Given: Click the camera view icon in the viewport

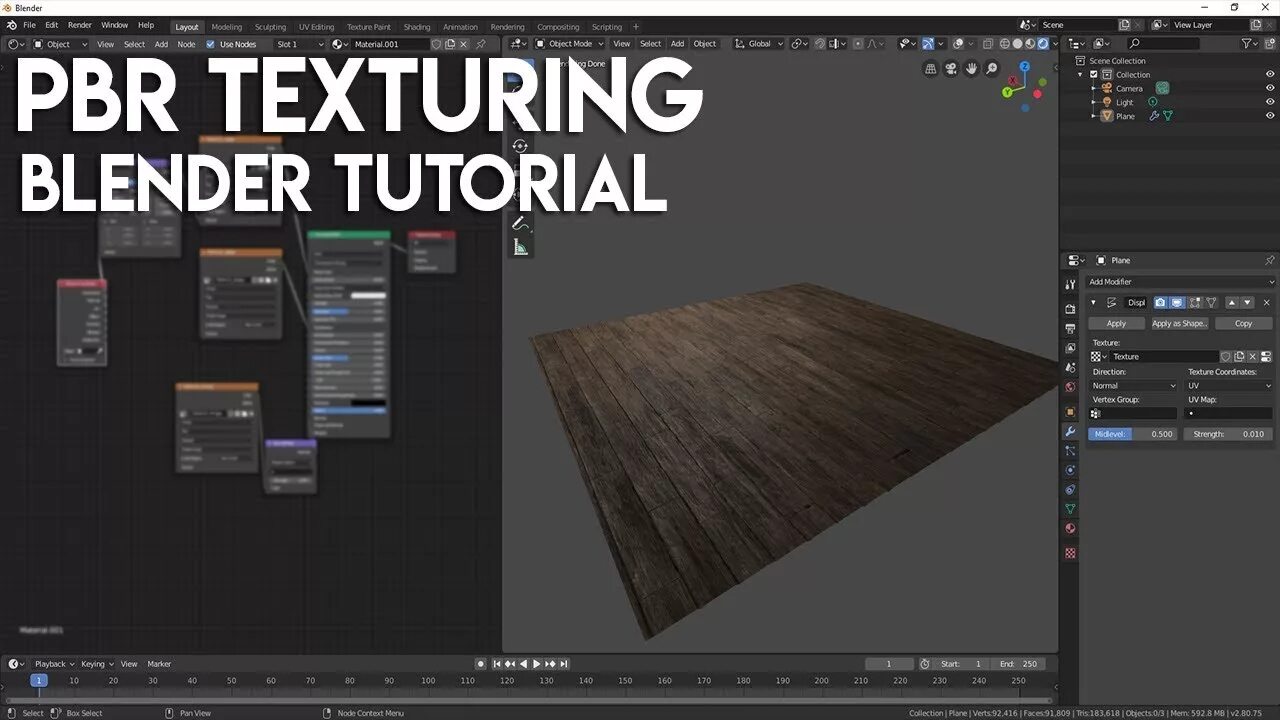Looking at the screenshot, I should [x=951, y=67].
